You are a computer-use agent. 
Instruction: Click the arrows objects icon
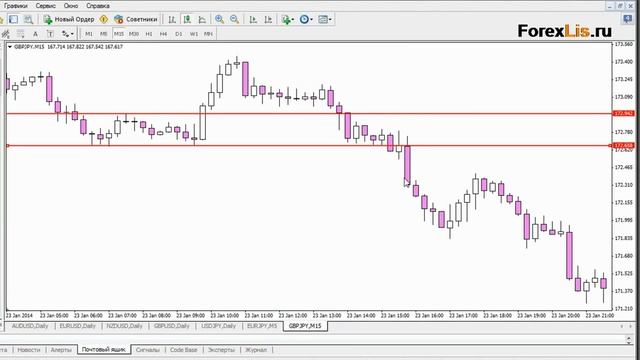(x=65, y=34)
